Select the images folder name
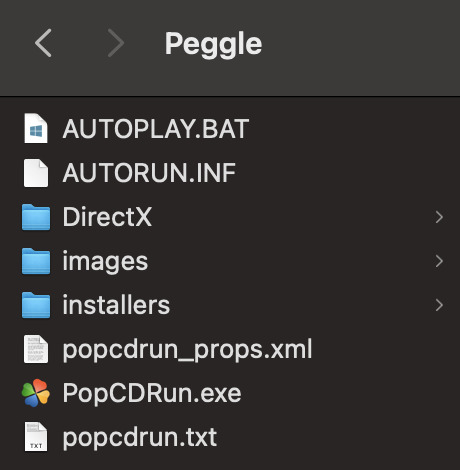 105,262
